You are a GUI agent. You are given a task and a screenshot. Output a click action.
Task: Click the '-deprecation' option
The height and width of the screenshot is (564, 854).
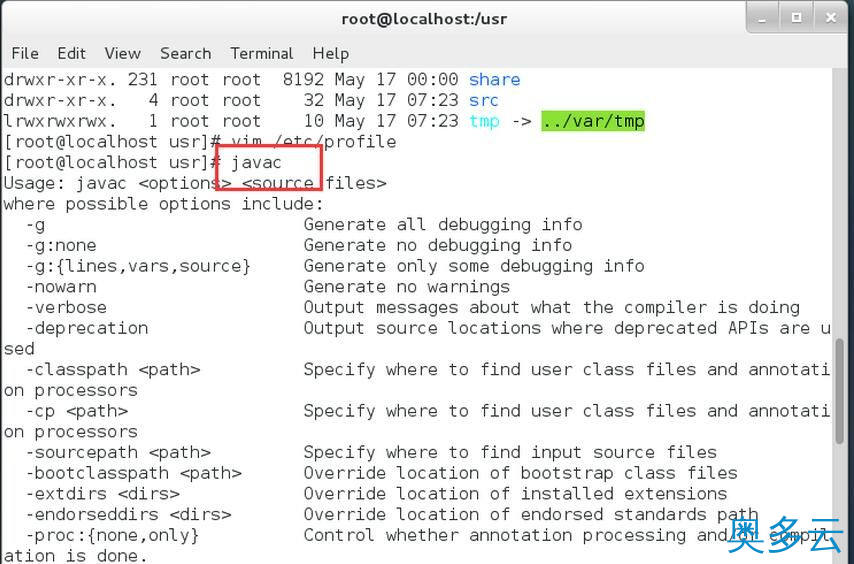click(x=87, y=328)
